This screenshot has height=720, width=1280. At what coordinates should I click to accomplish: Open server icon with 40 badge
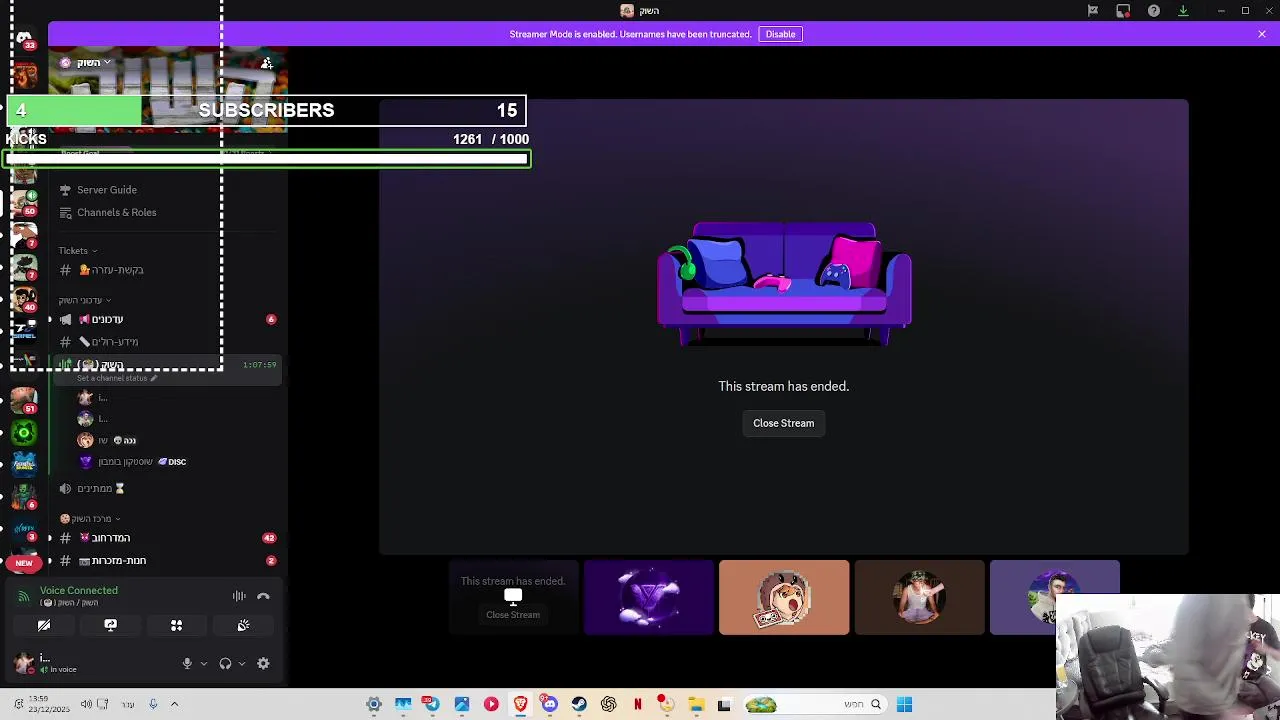coord(24,299)
